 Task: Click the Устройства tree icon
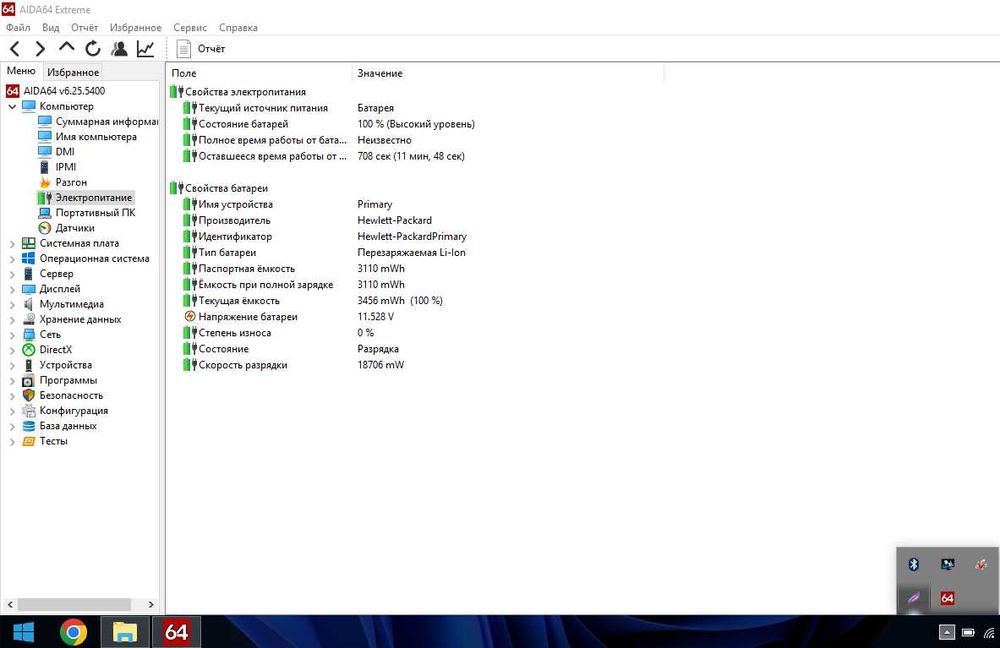tap(29, 365)
